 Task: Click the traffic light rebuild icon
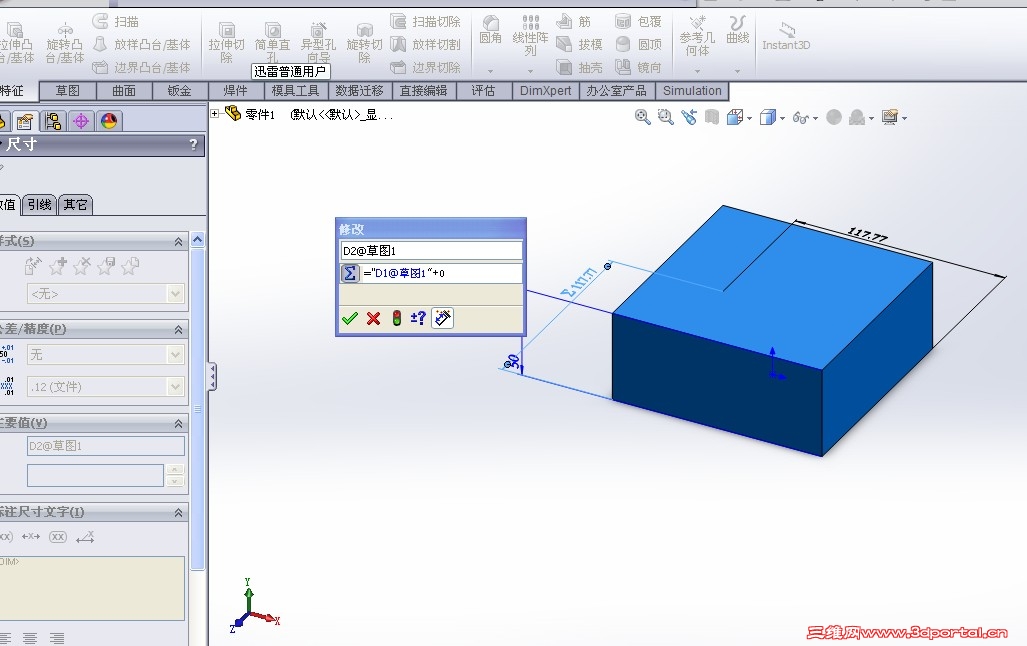(x=397, y=318)
